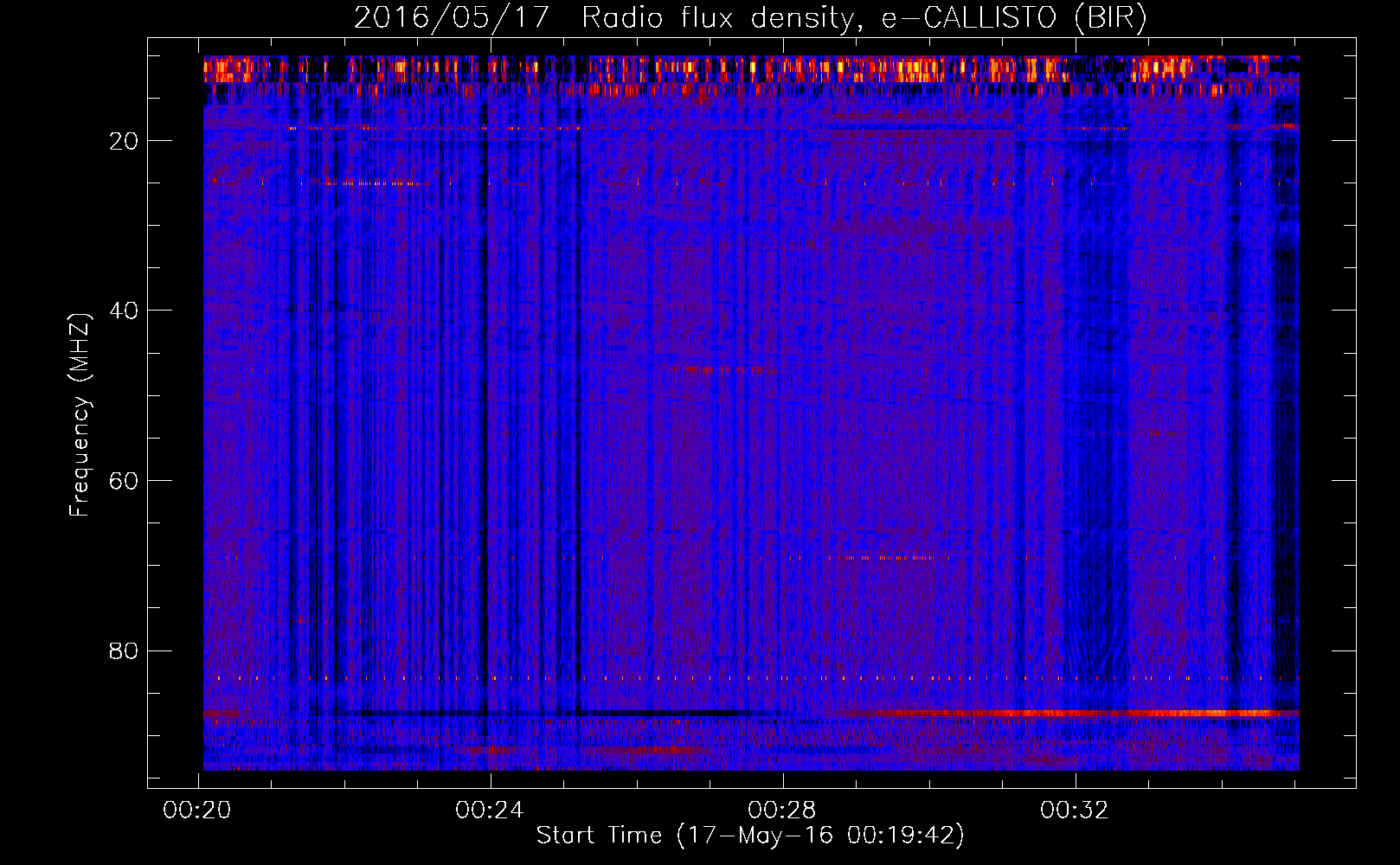Click the plot title 'Radio flux density, e-CALLISTO (BIR)'
The image size is (1400, 865).
864,18
